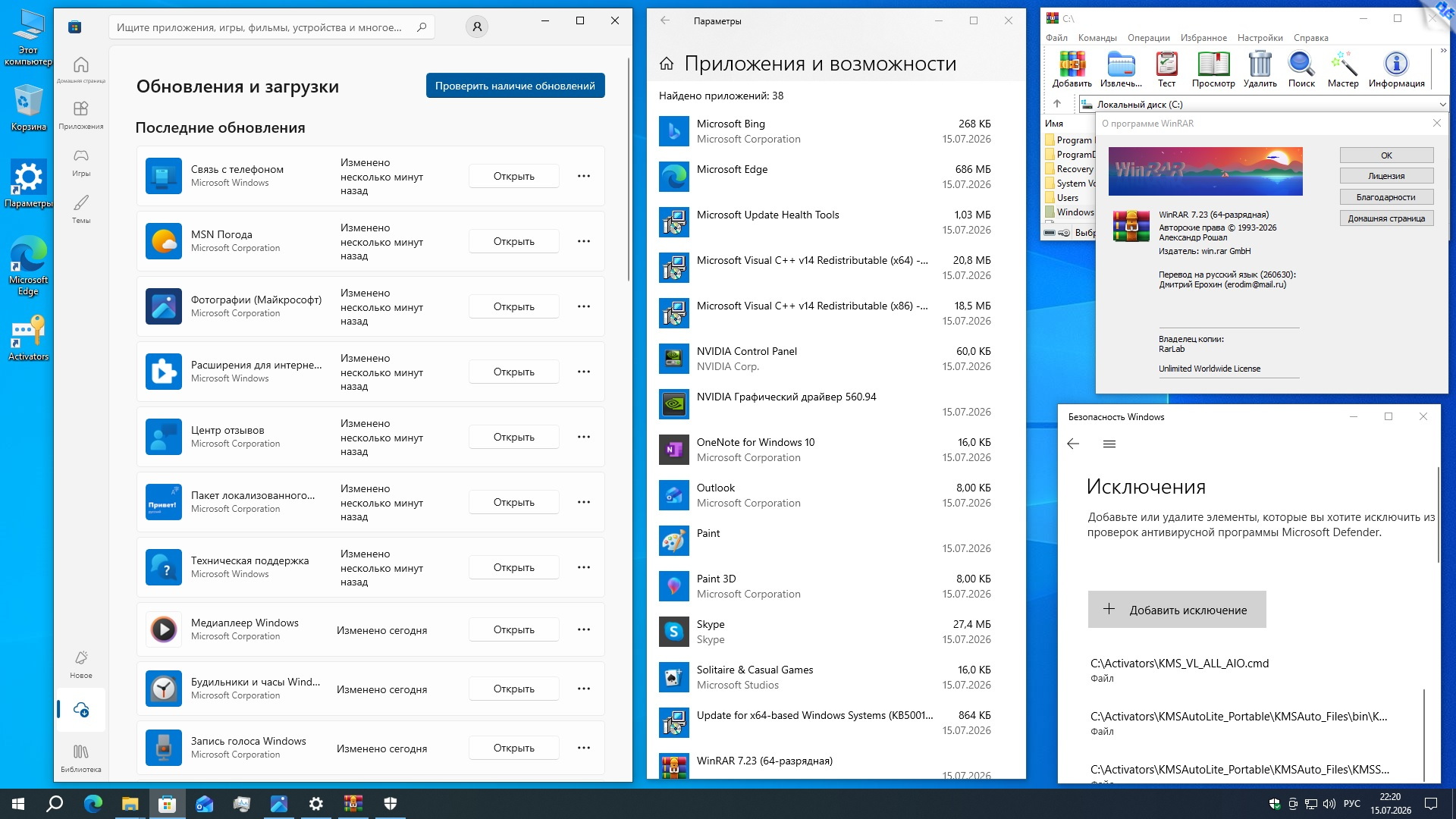Open more options for Фотографии (Майкрософт)

click(584, 306)
